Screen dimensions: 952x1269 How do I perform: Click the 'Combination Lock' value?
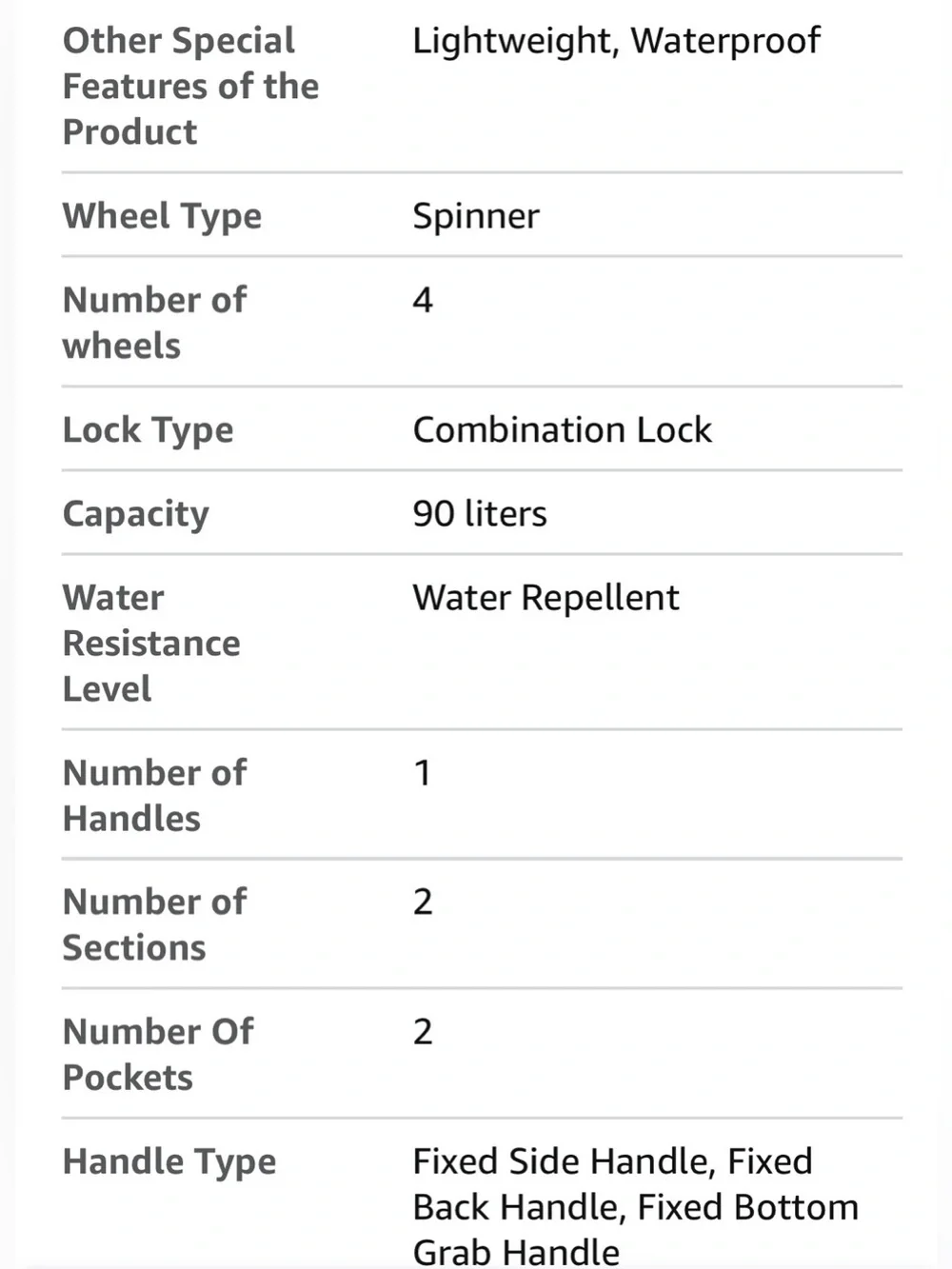point(562,429)
